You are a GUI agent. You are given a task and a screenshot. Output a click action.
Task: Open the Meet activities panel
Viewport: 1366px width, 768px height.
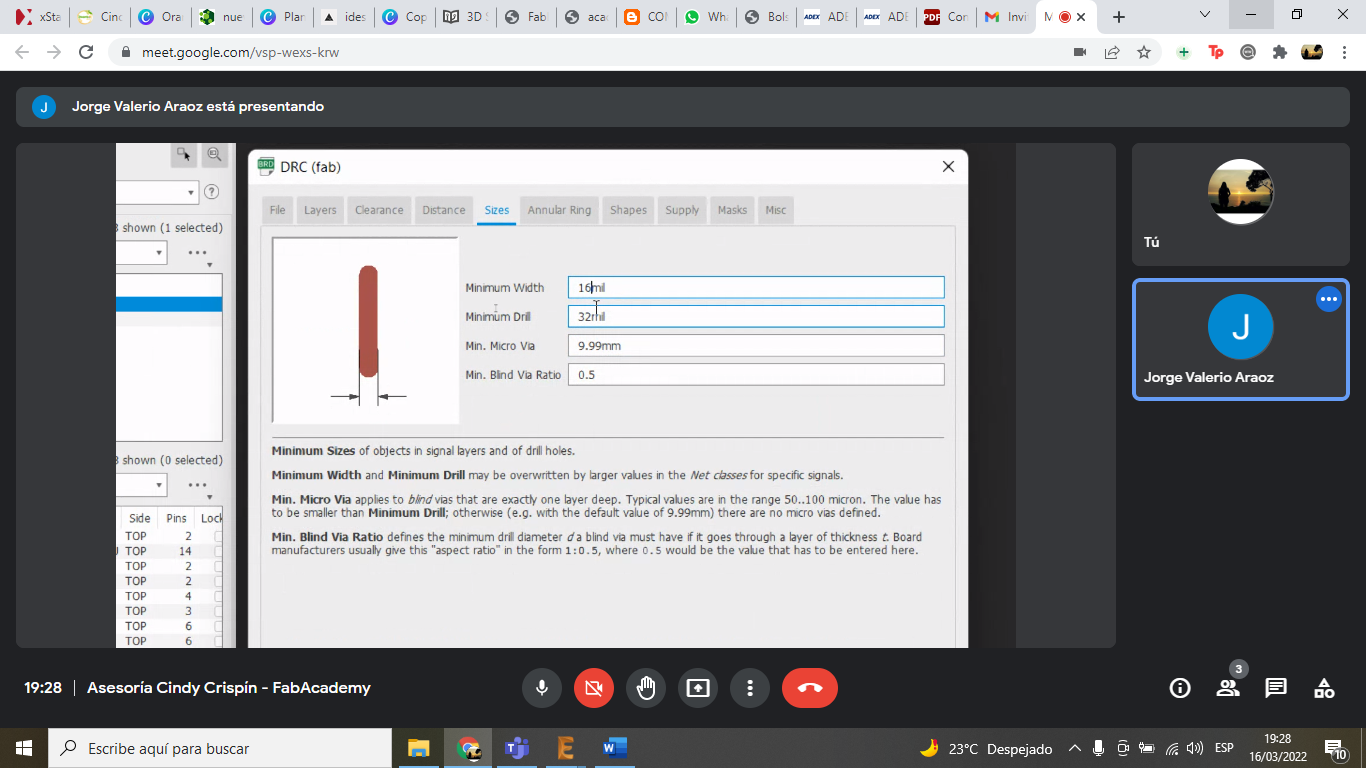pos(1324,688)
